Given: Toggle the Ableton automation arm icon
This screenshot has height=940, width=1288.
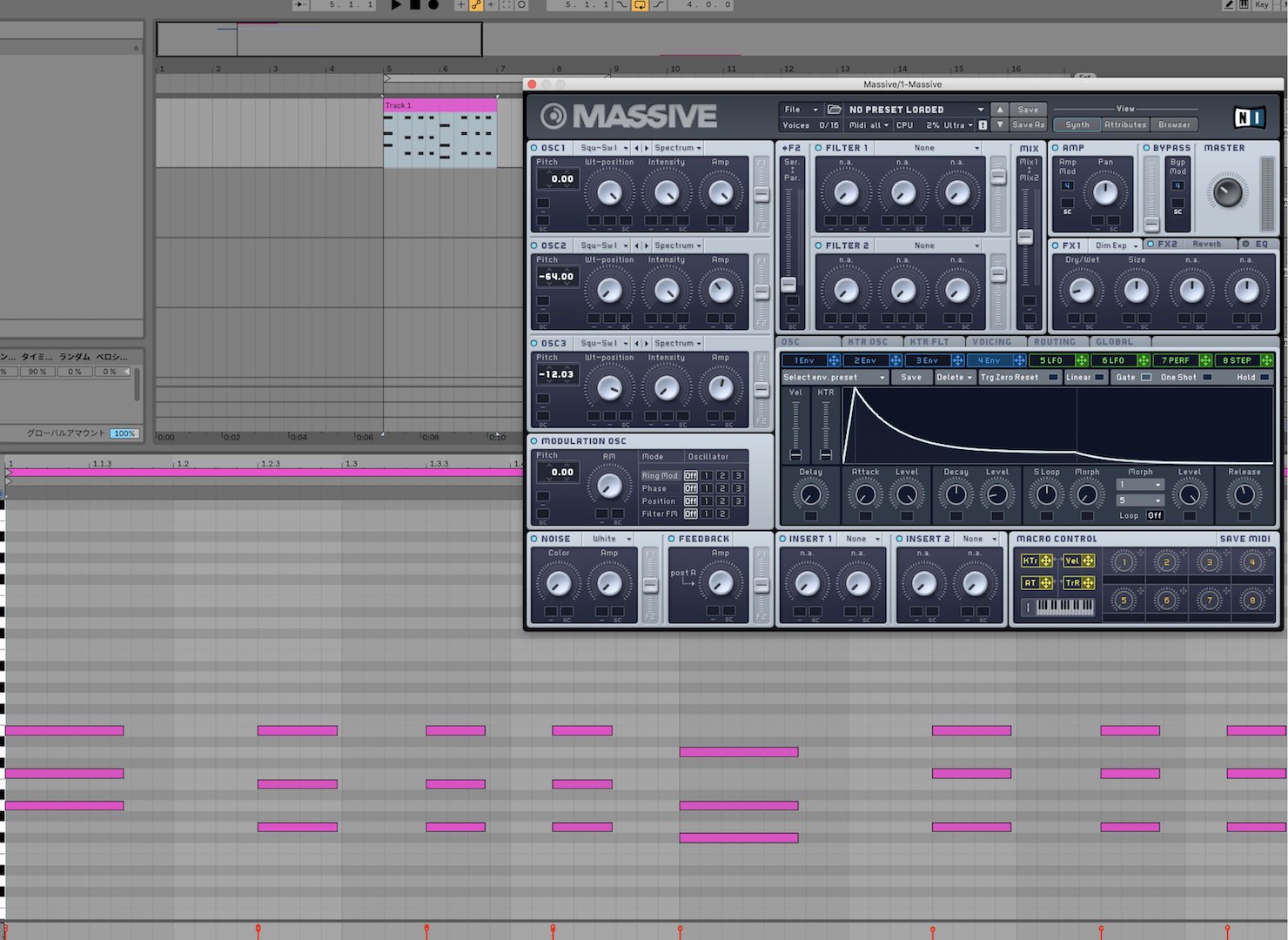Looking at the screenshot, I should tap(476, 5).
